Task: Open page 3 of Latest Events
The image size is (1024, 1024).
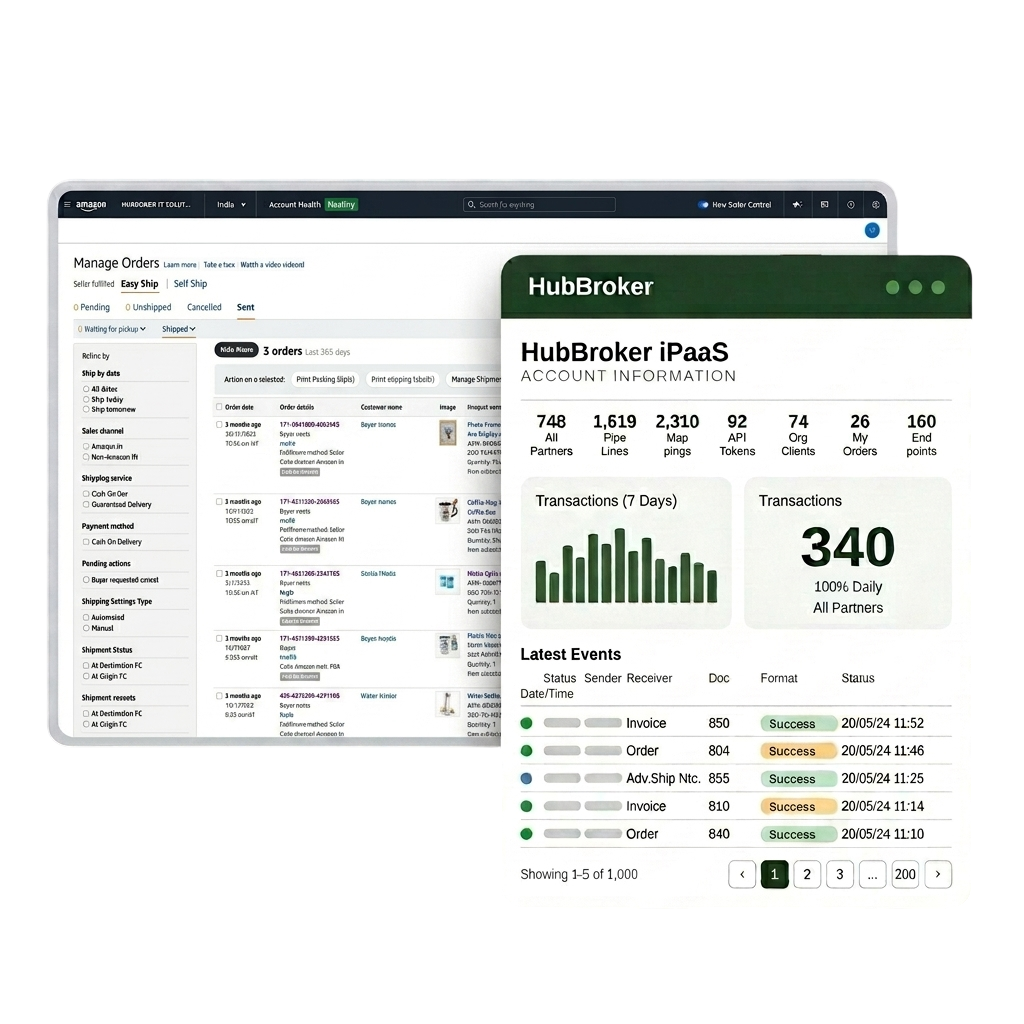Action: [840, 874]
